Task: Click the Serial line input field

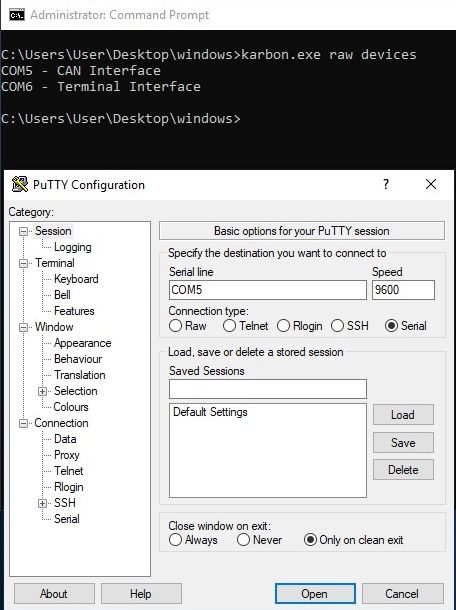Action: [x=268, y=290]
